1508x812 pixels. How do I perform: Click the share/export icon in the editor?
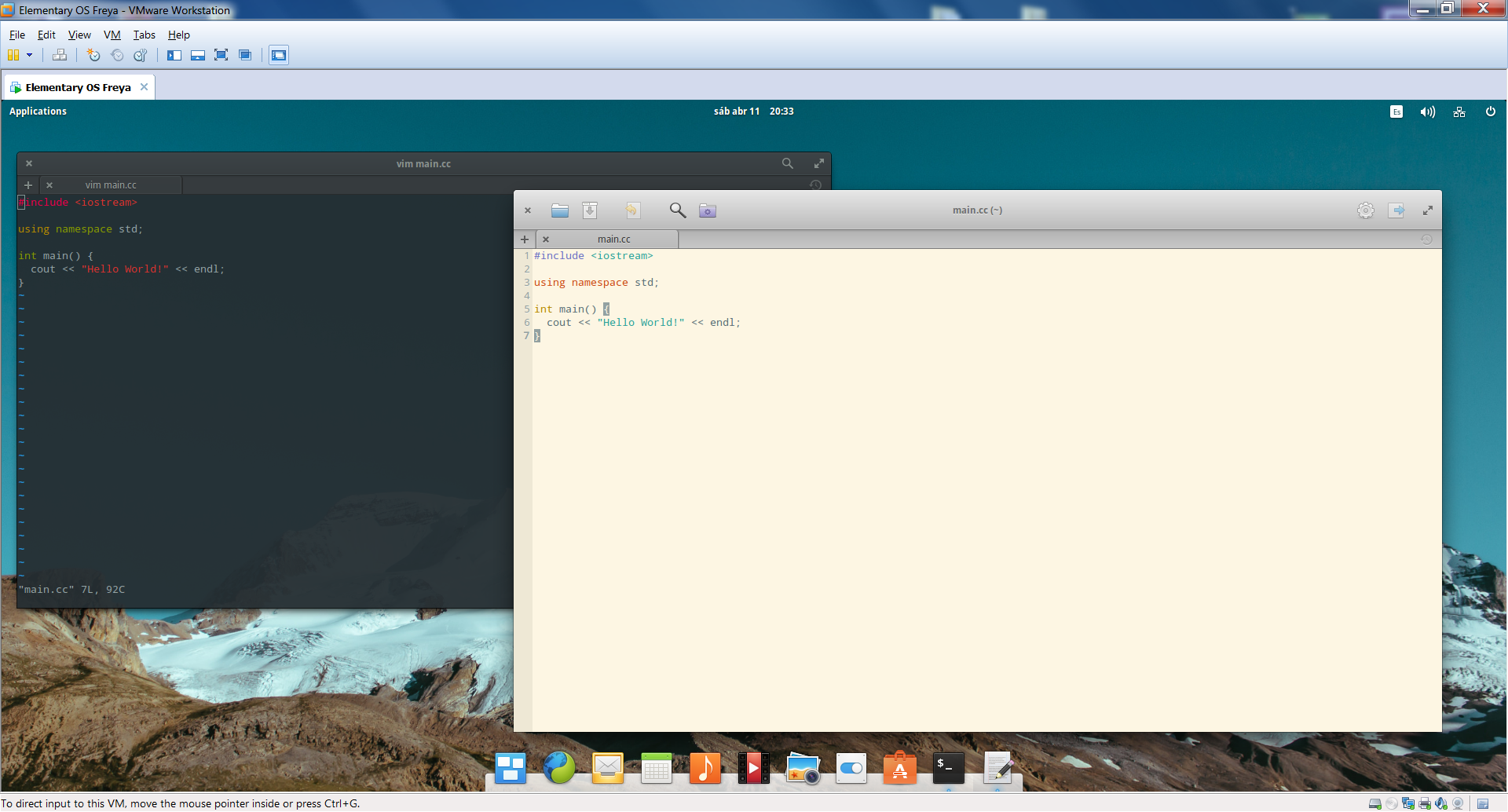[x=1396, y=210]
